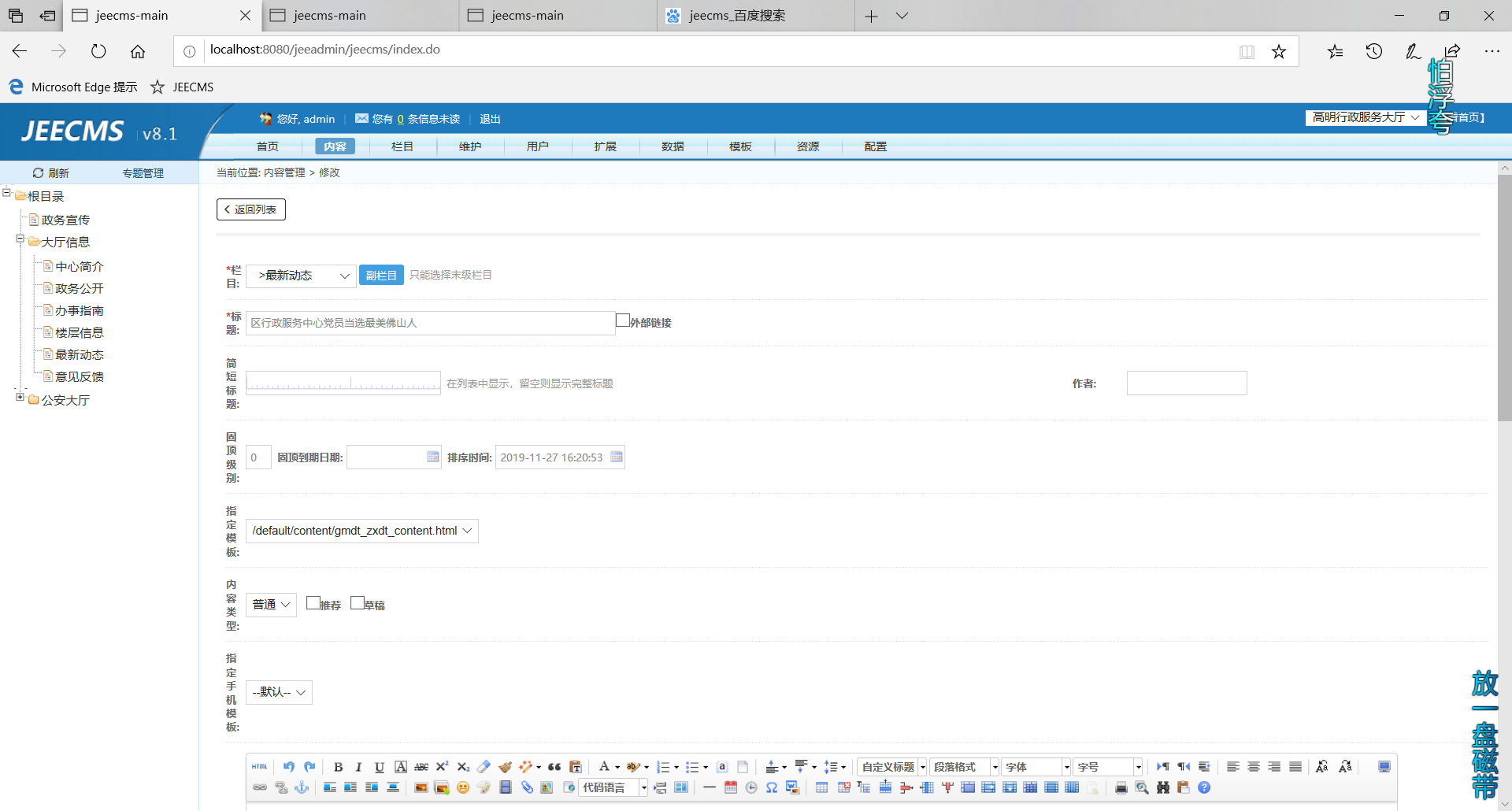
Task: Enable the 外部链接 checkbox
Action: 623,320
